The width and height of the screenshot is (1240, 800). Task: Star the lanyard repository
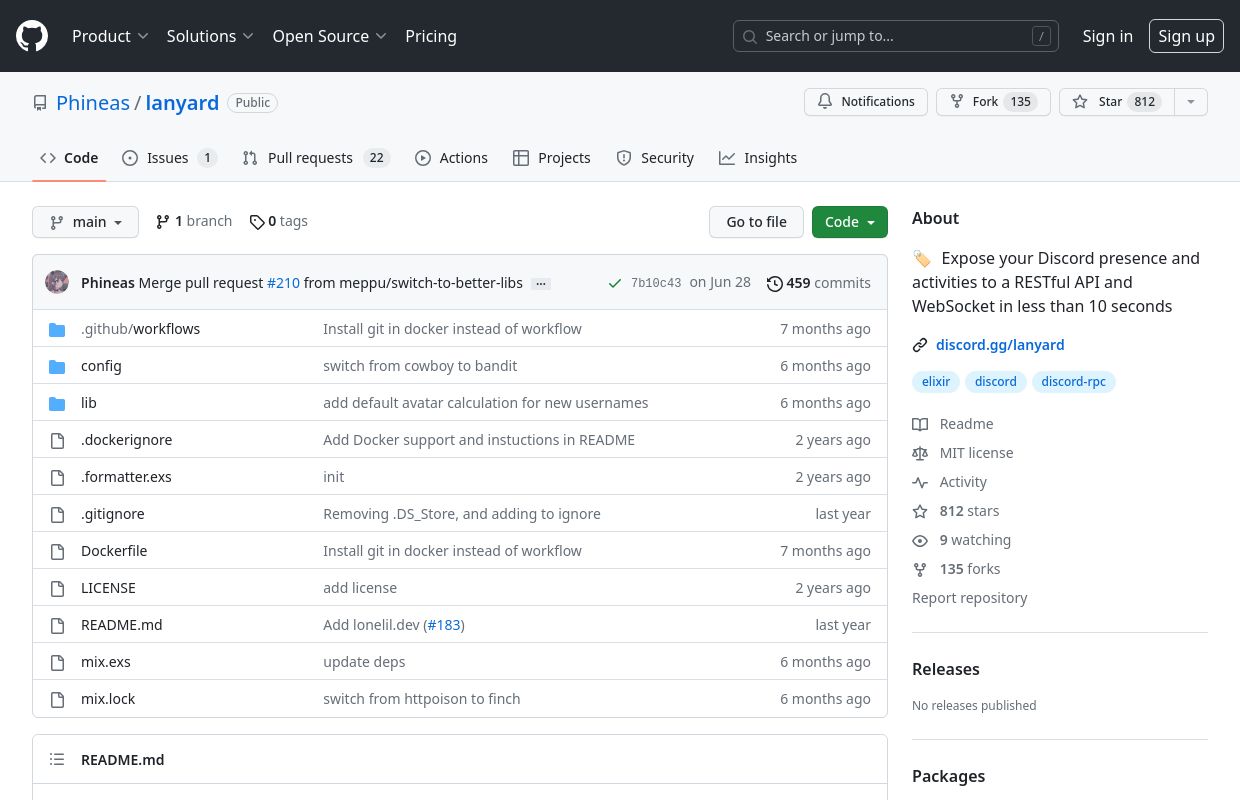(1116, 102)
